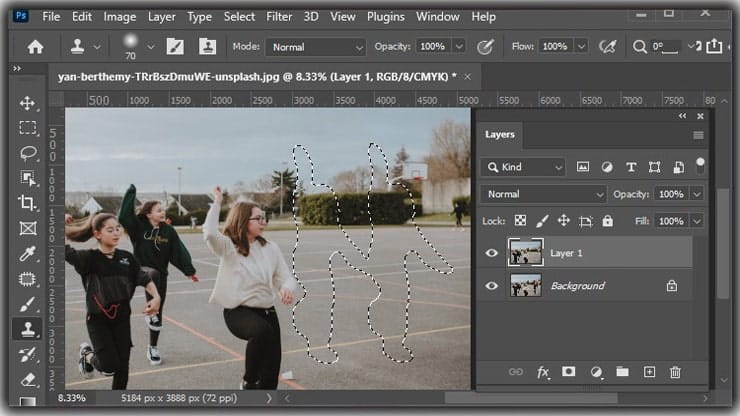Select the Clone Stamp tool in the toolbox

pos(27,329)
